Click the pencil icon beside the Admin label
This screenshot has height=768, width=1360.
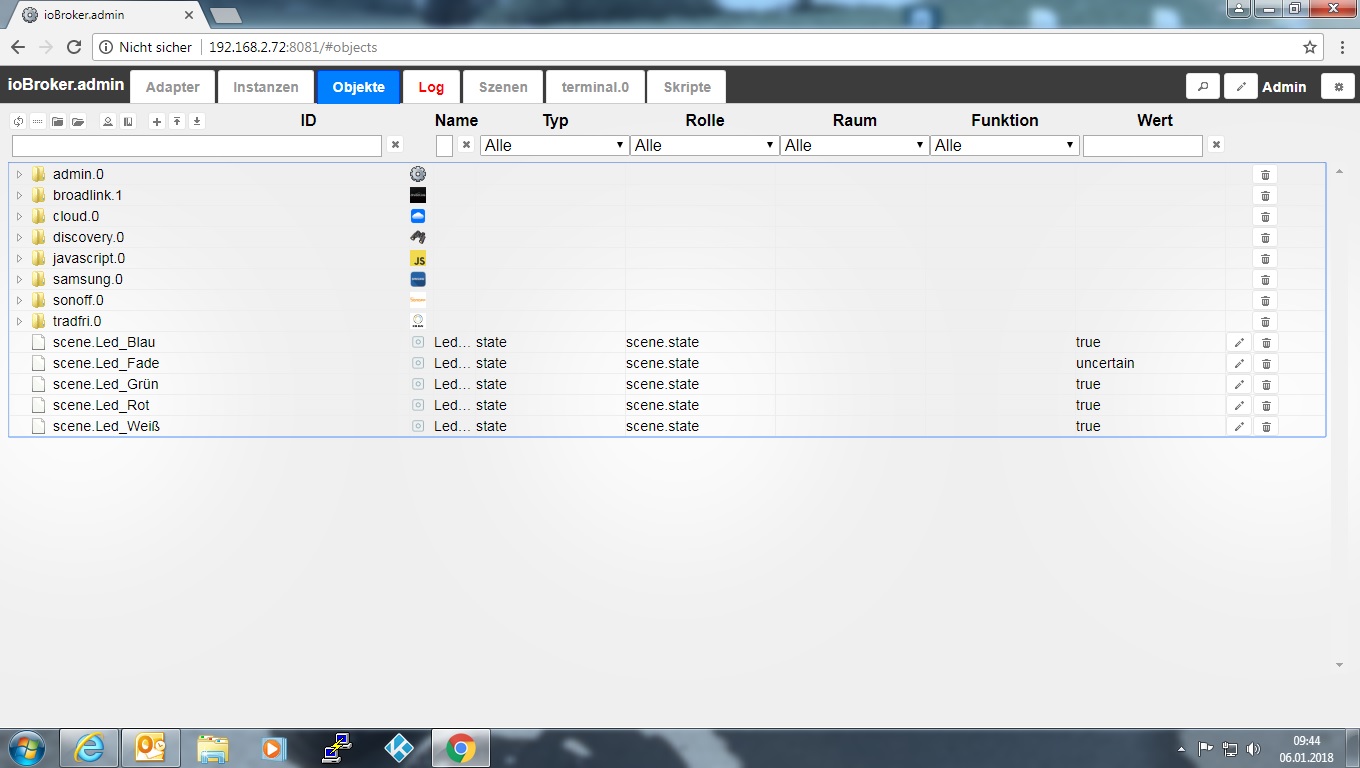point(1241,87)
